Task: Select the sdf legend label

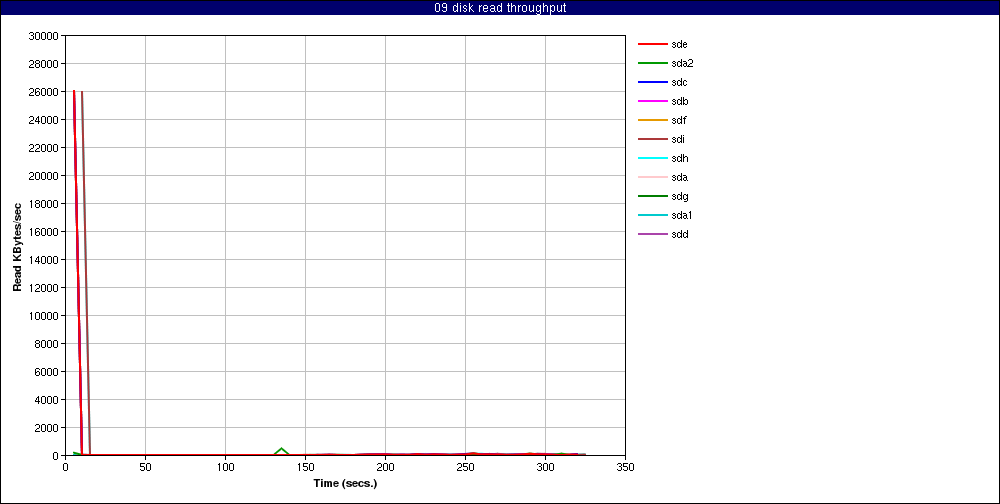Action: coord(679,120)
